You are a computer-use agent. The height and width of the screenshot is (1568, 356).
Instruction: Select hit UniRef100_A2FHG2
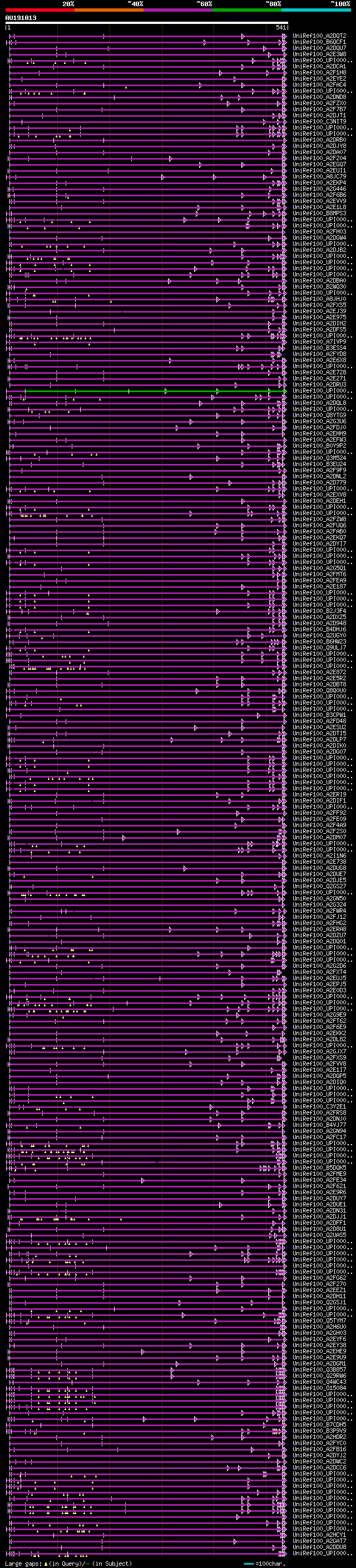319,923
